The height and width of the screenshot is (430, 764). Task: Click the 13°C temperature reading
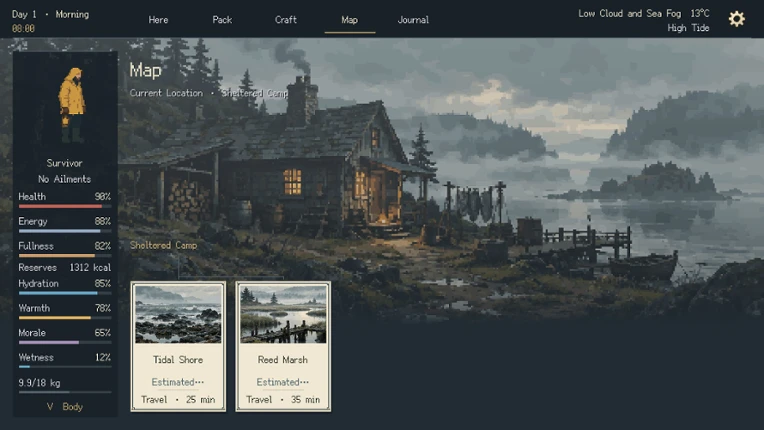[700, 14]
